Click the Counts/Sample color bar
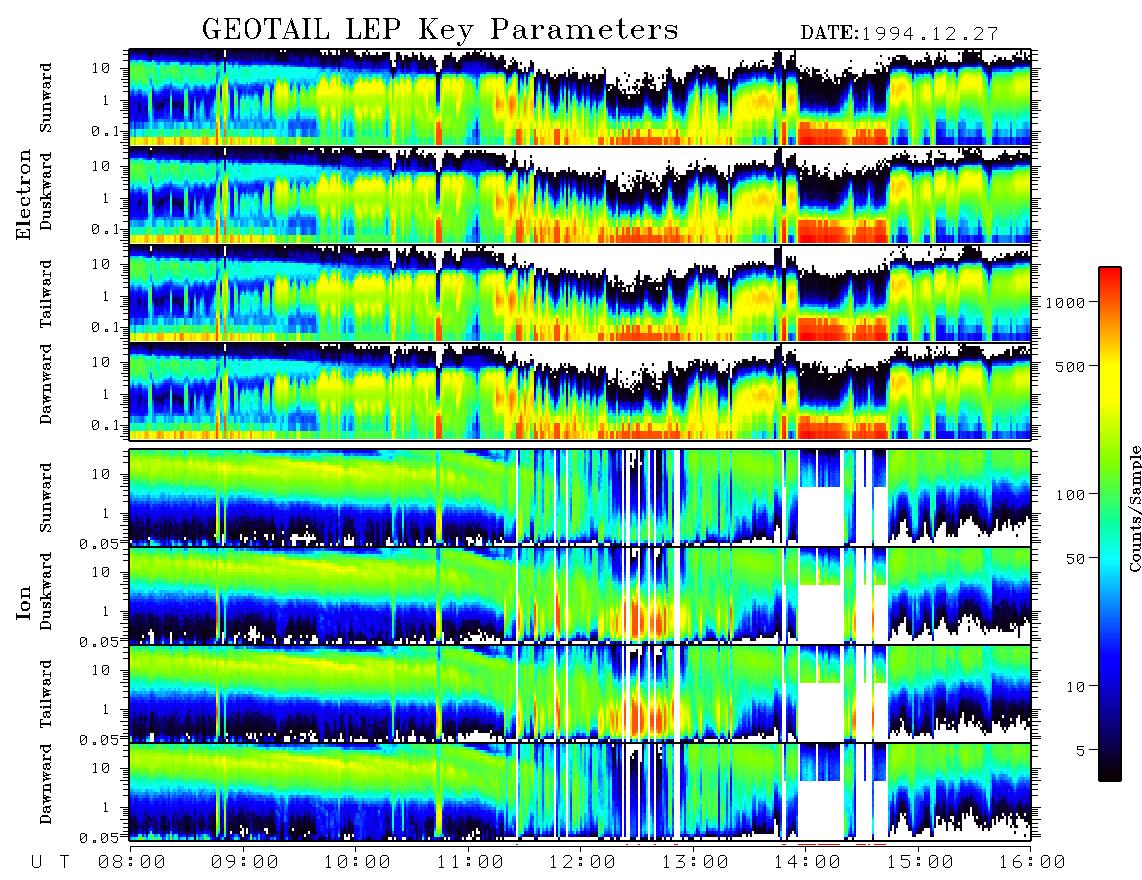The image size is (1142, 880). [1110, 524]
